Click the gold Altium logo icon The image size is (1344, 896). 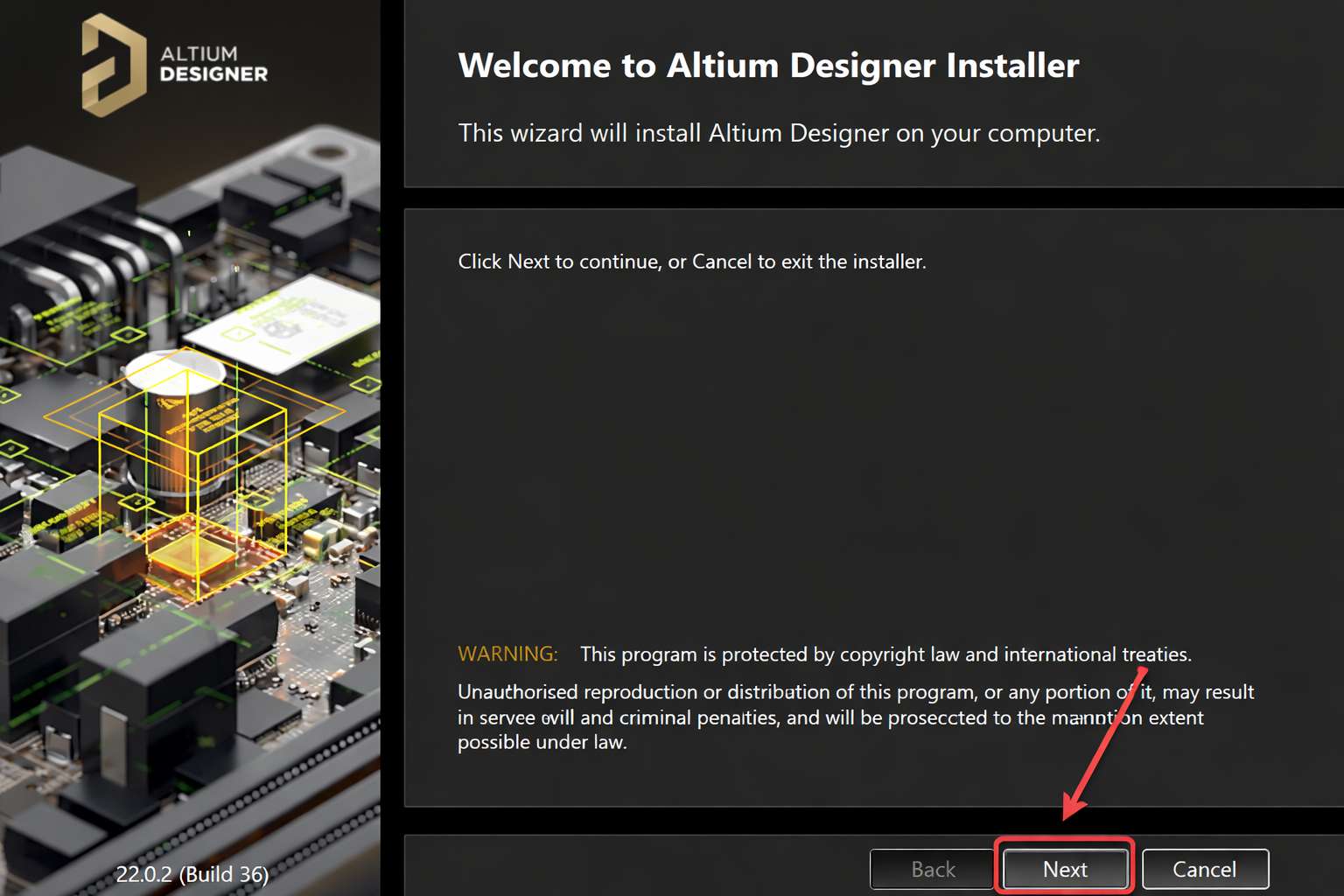(x=113, y=65)
